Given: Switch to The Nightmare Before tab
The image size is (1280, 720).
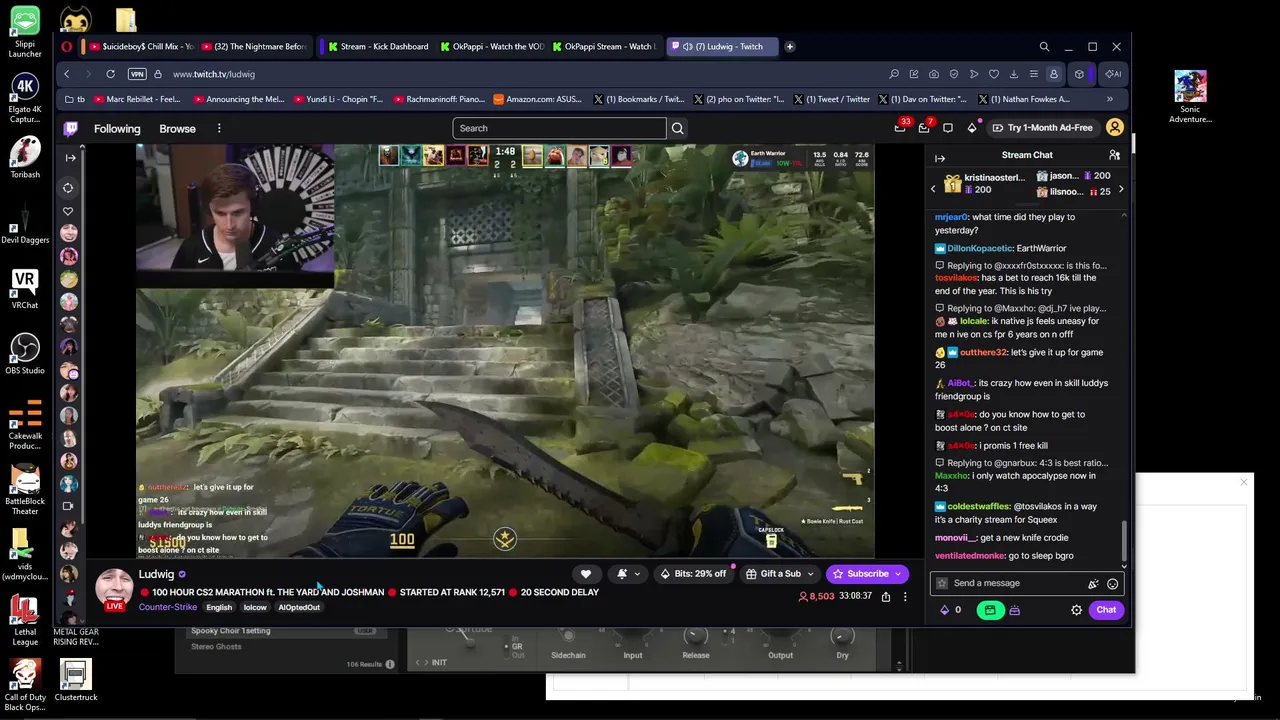Looking at the screenshot, I should [x=253, y=46].
